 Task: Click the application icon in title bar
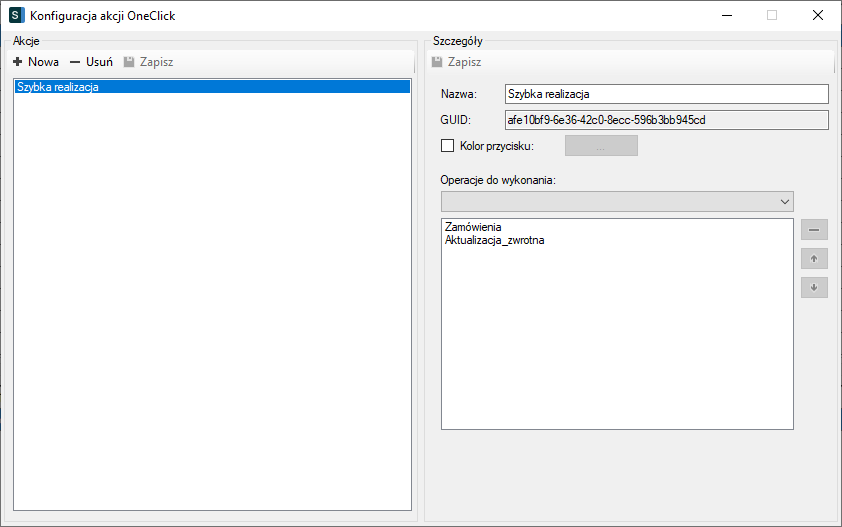pyautogui.click(x=16, y=16)
